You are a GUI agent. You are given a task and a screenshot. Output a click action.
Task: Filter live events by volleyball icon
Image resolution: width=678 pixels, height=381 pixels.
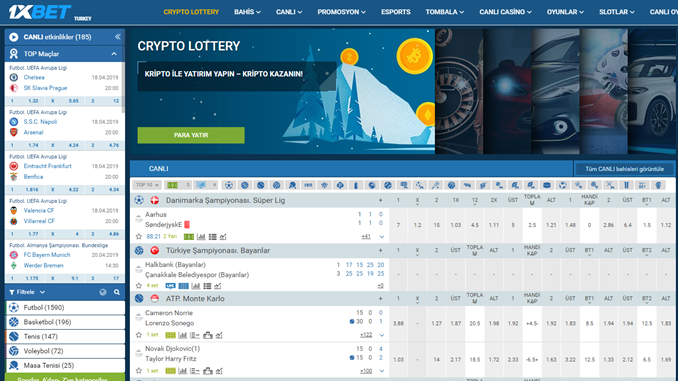tap(276, 185)
